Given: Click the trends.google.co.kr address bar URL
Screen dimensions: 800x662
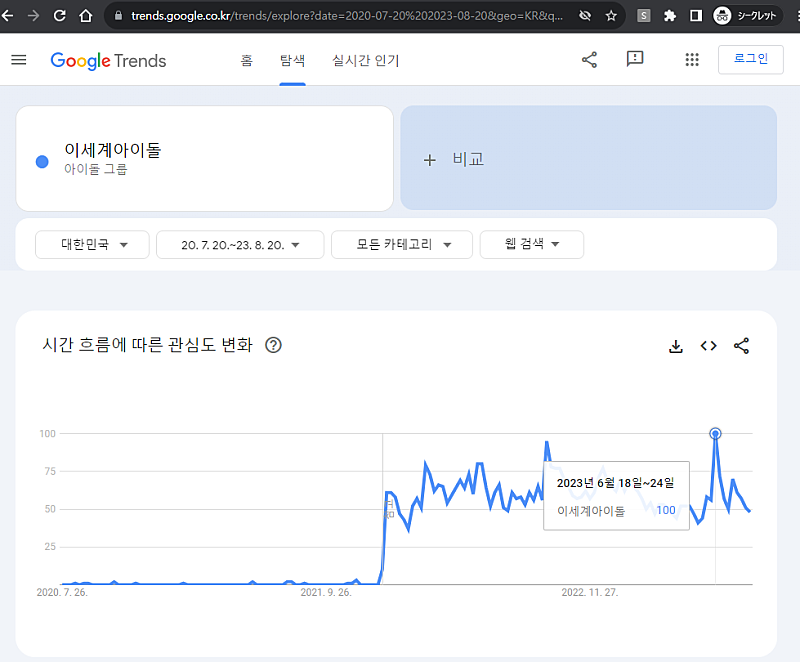Looking at the screenshot, I should 347,16.
